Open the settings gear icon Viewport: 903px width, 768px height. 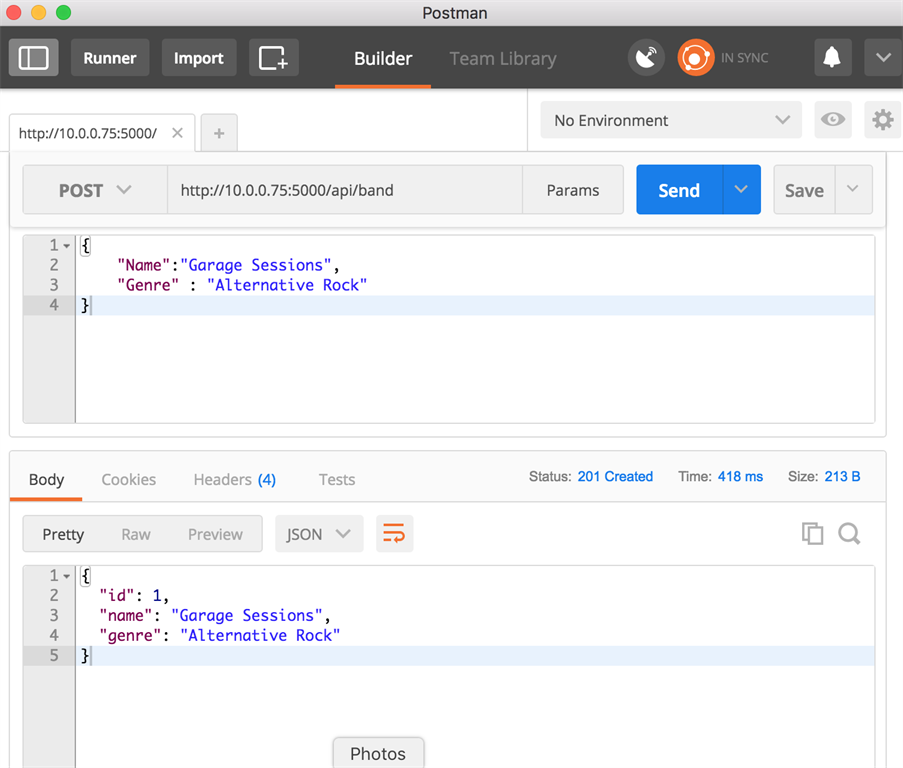[882, 120]
